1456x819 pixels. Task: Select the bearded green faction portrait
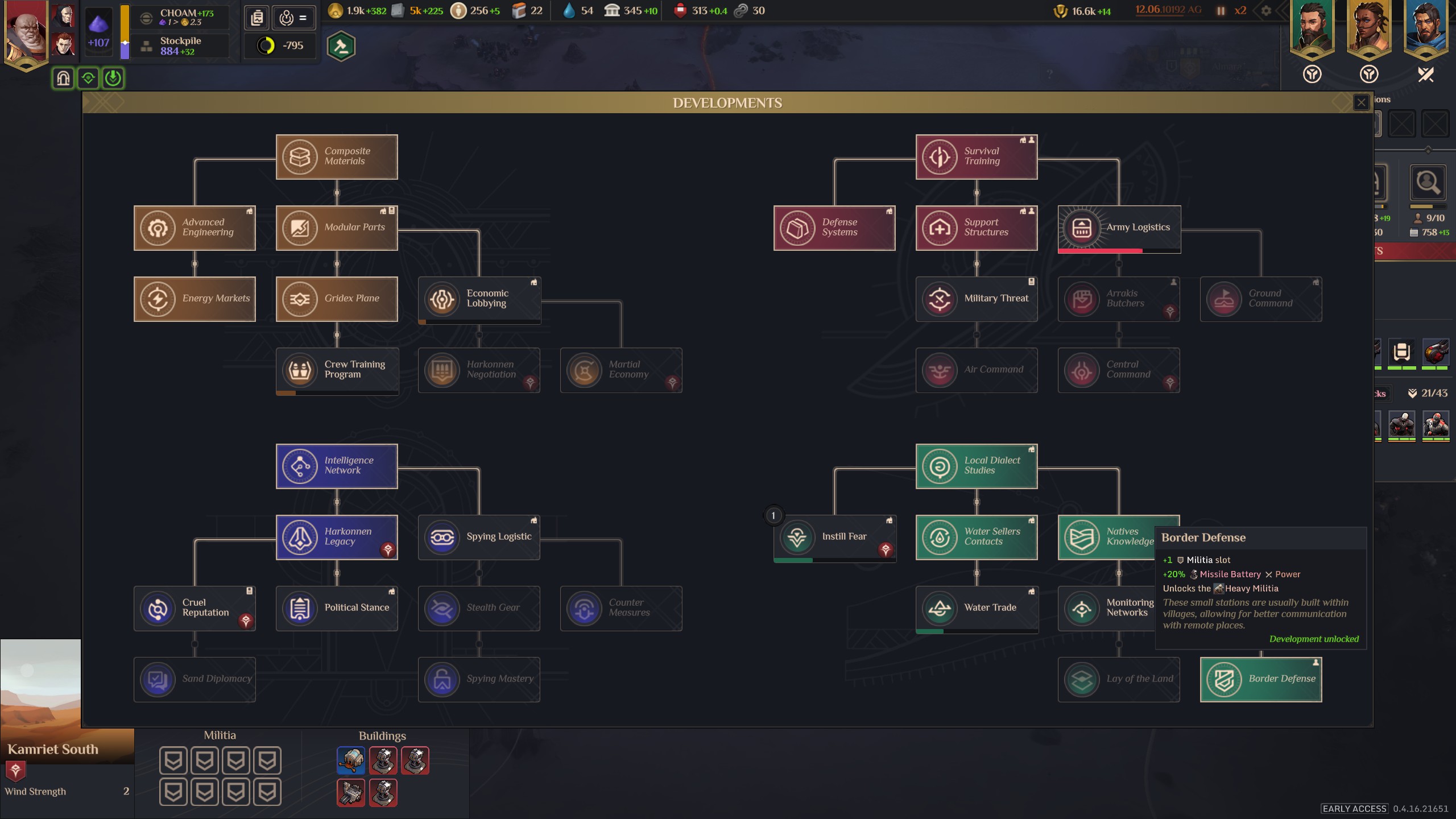coord(1312,27)
